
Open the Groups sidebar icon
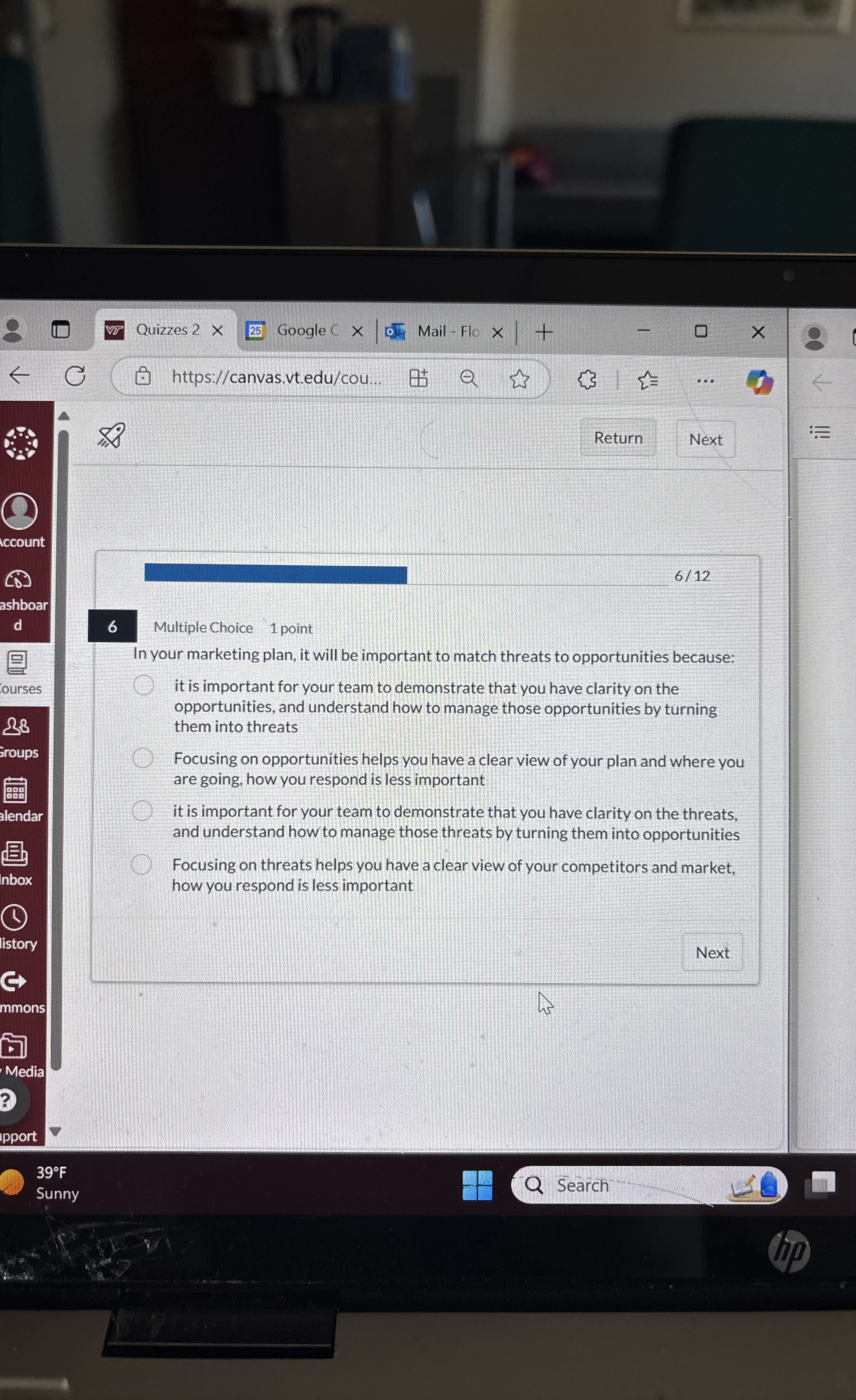tap(16, 727)
